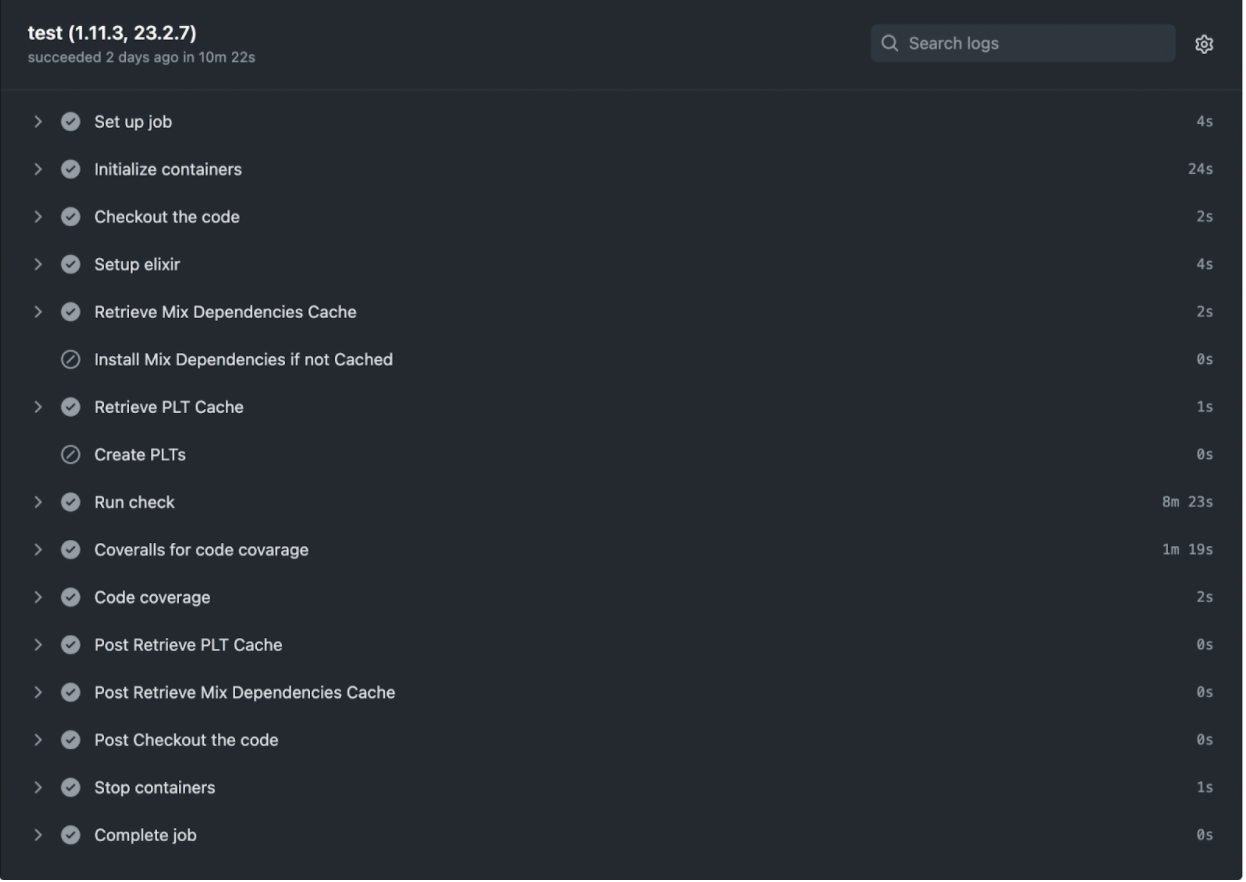Expand the Code coverage step chevron
Viewport: 1246px width, 882px height.
[x=38, y=597]
